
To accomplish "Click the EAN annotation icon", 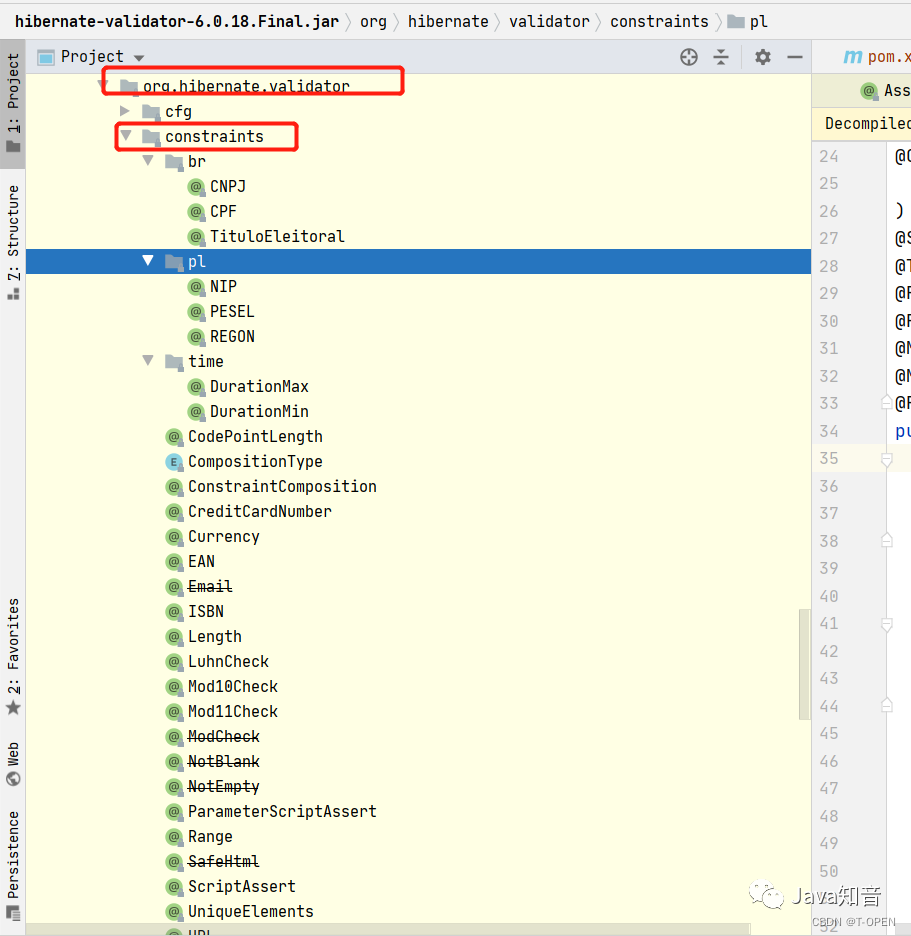I will pos(174,562).
